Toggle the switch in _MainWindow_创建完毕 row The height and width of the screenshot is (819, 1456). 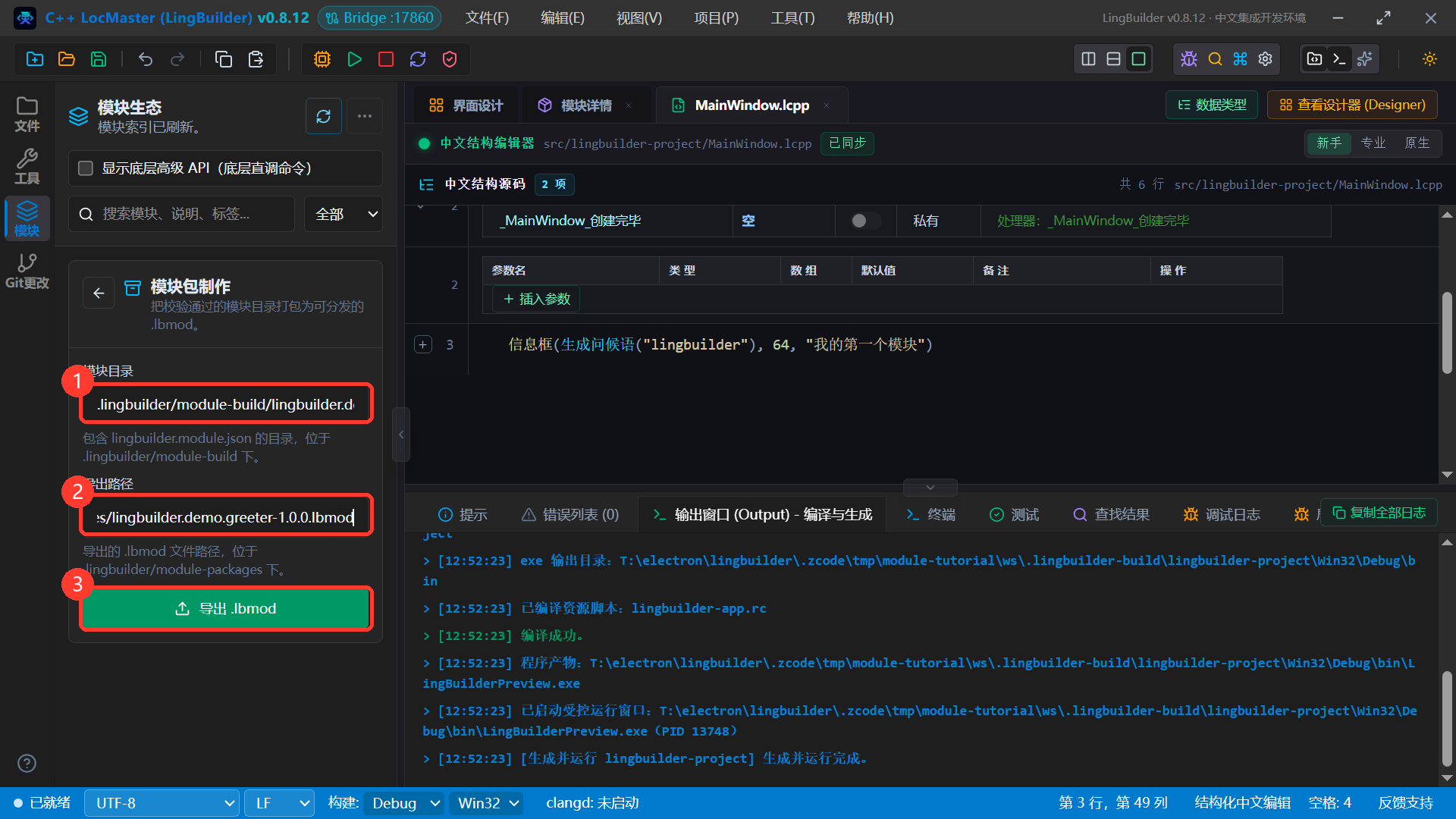865,221
